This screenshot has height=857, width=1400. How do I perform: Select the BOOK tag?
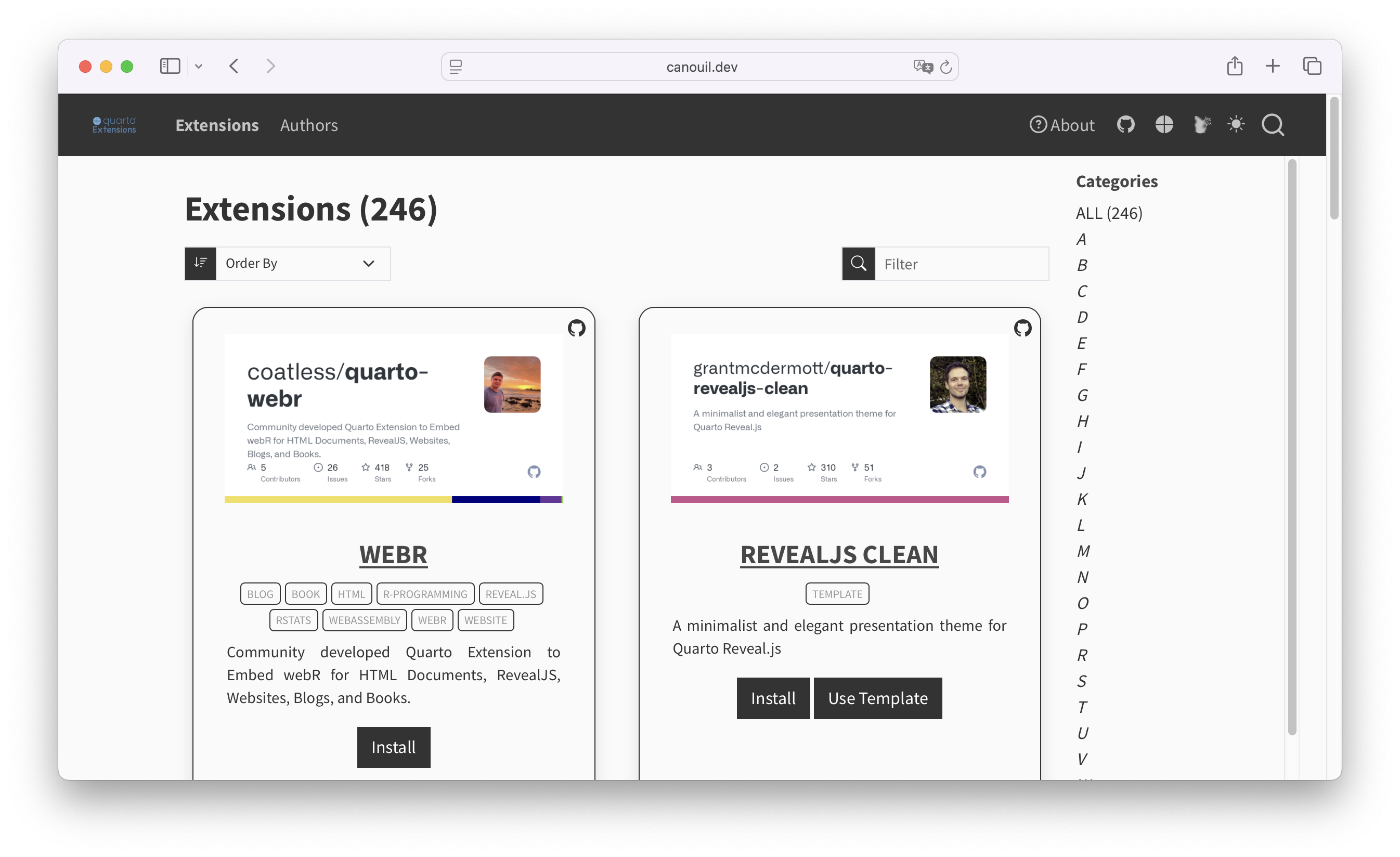point(306,593)
